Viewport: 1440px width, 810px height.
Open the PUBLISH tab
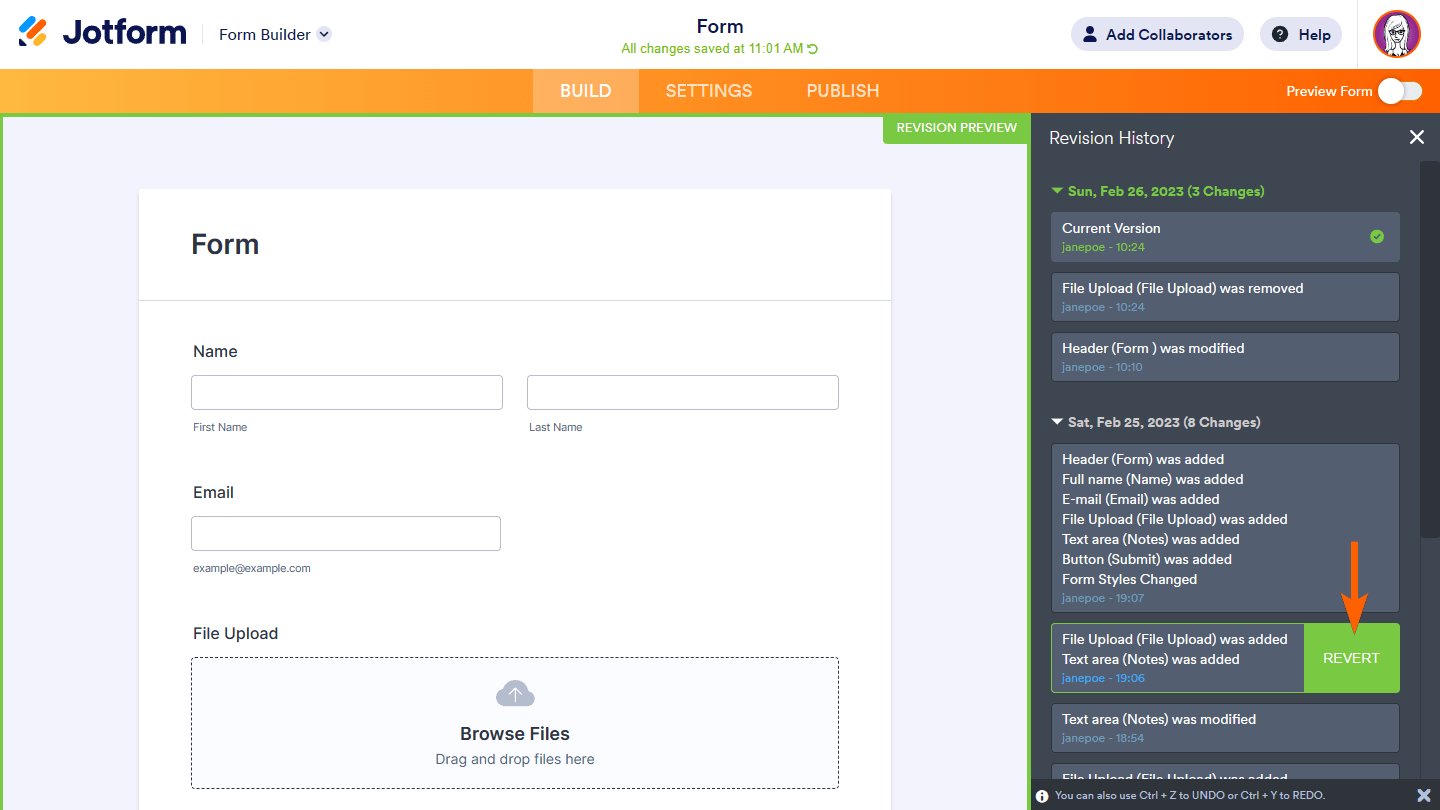coord(842,90)
